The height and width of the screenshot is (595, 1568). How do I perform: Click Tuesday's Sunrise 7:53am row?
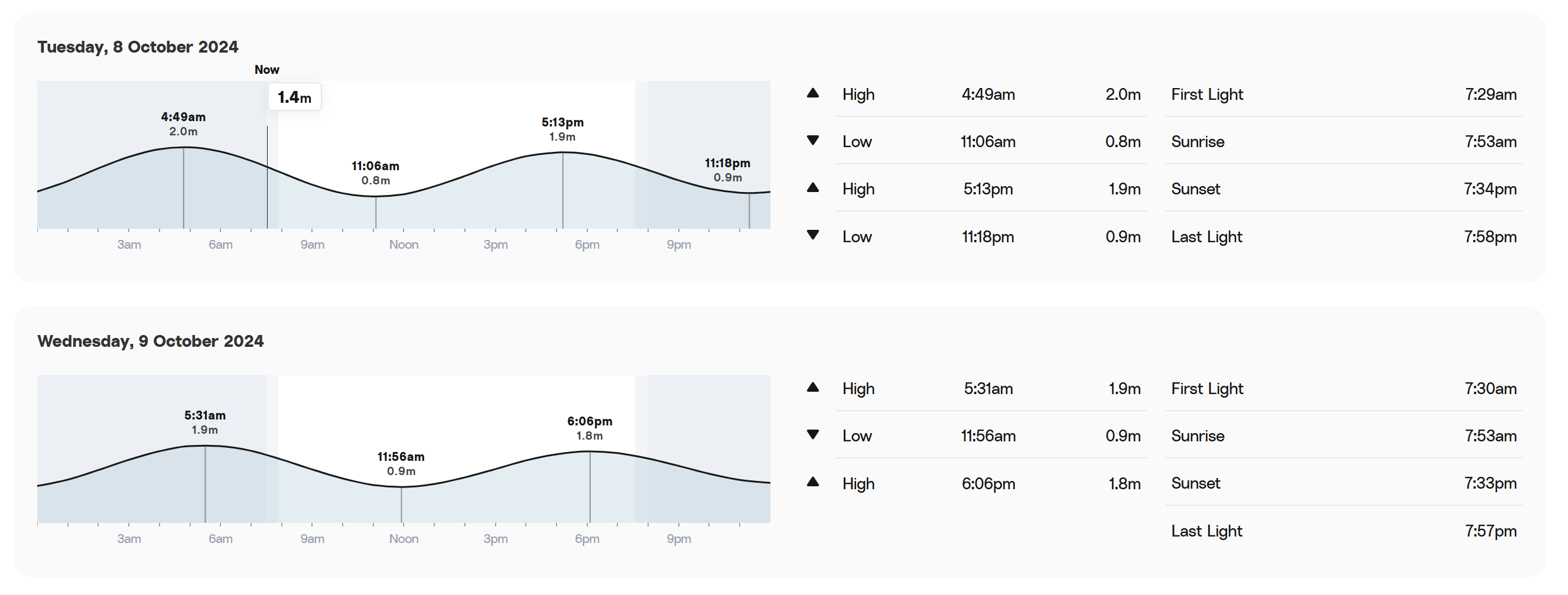click(x=1343, y=141)
